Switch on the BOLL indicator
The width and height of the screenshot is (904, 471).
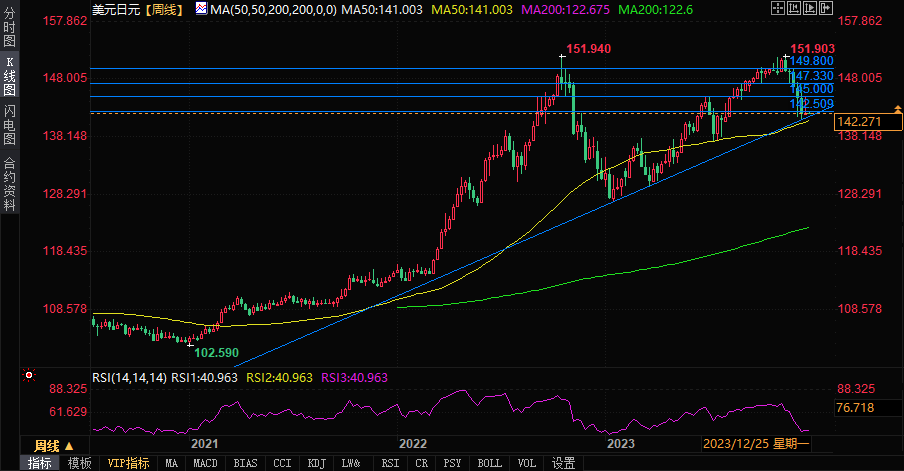click(490, 463)
